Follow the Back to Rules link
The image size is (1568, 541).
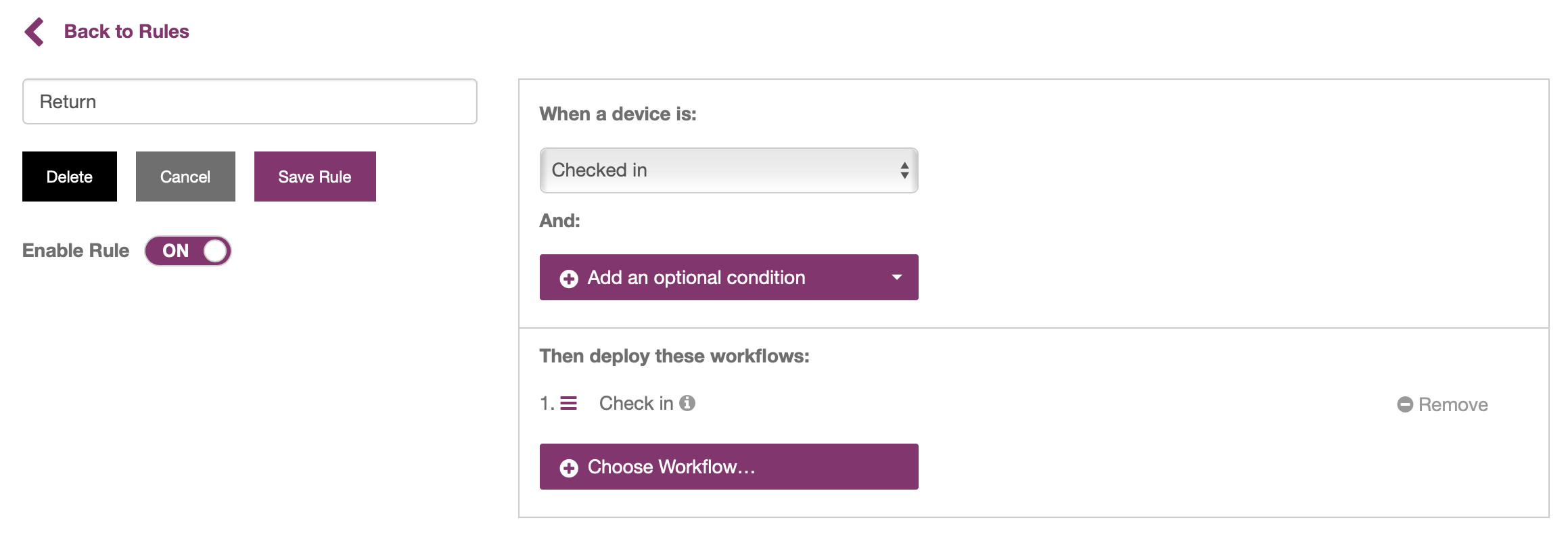126,32
